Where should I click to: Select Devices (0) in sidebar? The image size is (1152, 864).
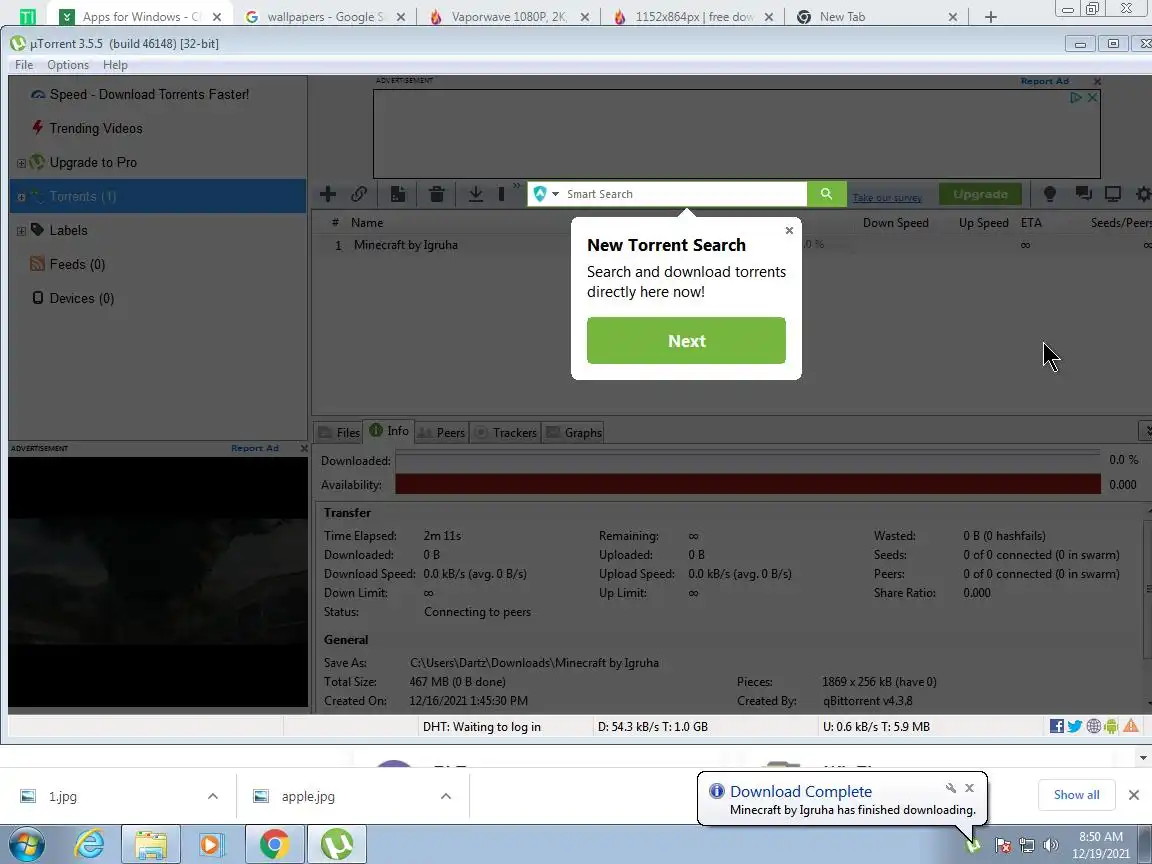pos(81,298)
